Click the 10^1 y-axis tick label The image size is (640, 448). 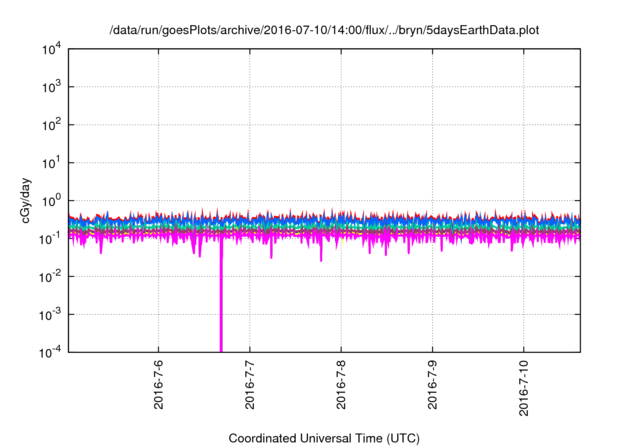click(x=51, y=163)
